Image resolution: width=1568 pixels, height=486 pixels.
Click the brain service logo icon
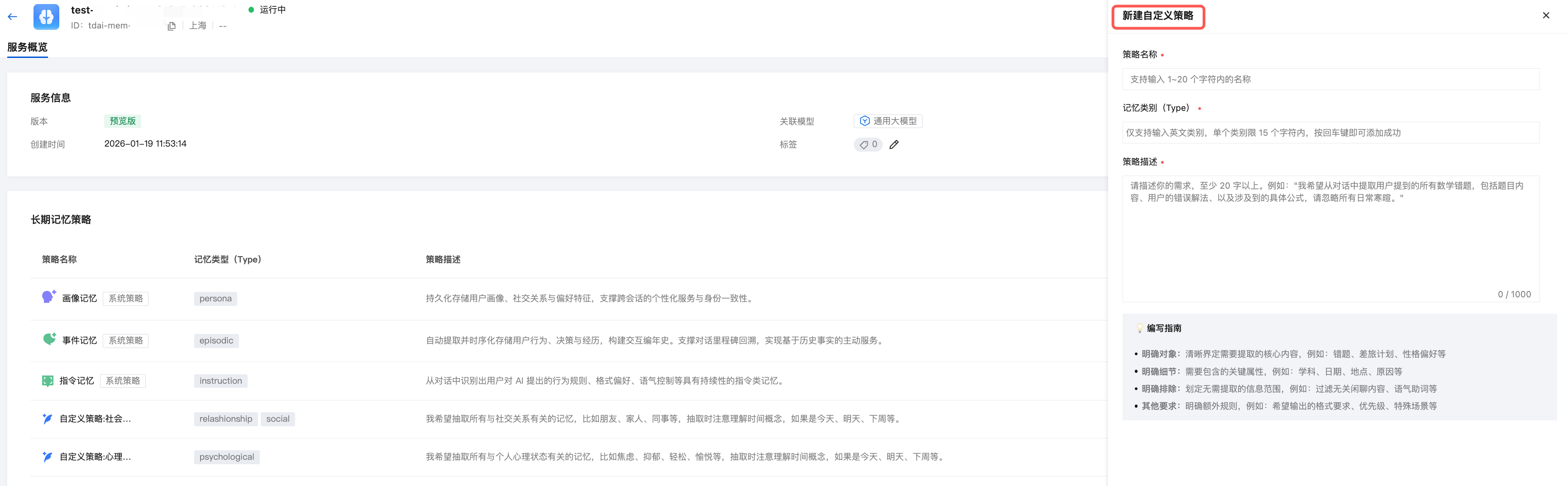pos(46,17)
